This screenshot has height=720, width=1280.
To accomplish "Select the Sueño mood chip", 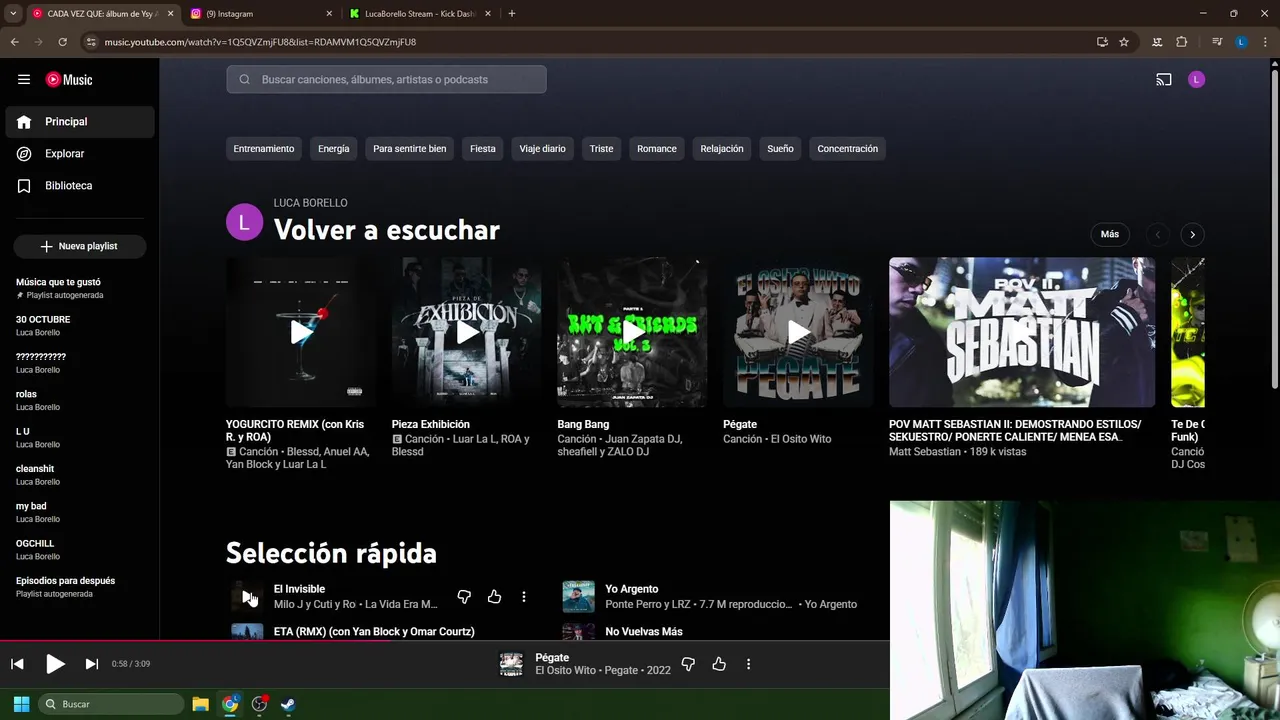I will click(781, 149).
